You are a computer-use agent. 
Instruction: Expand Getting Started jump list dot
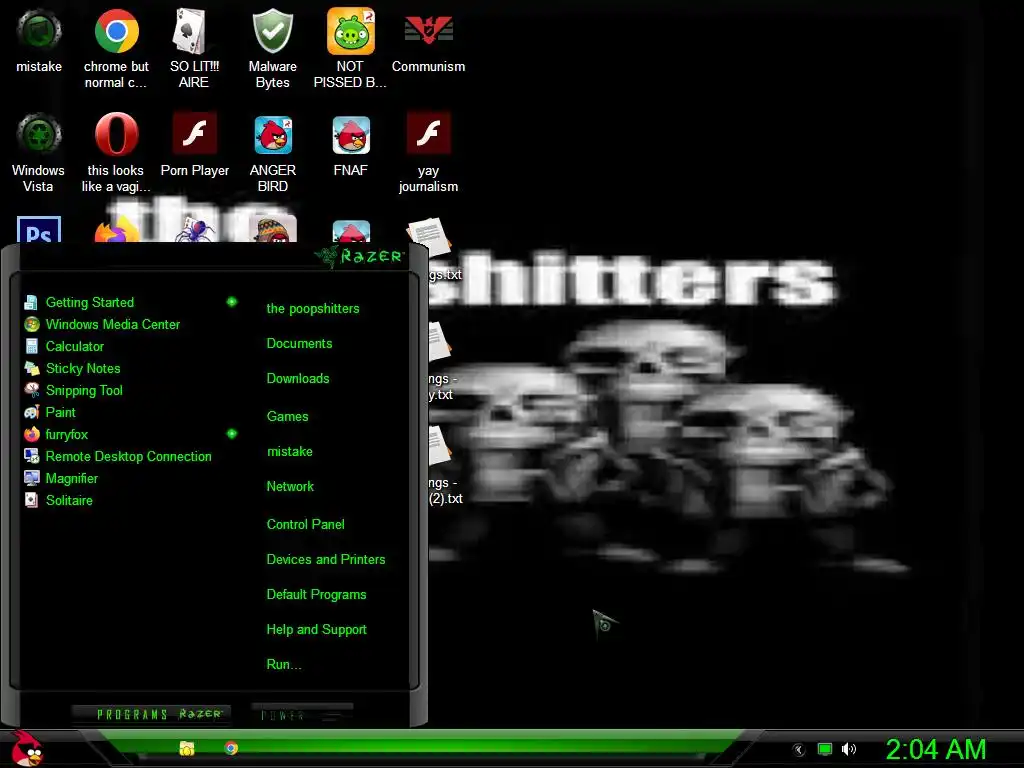click(231, 302)
